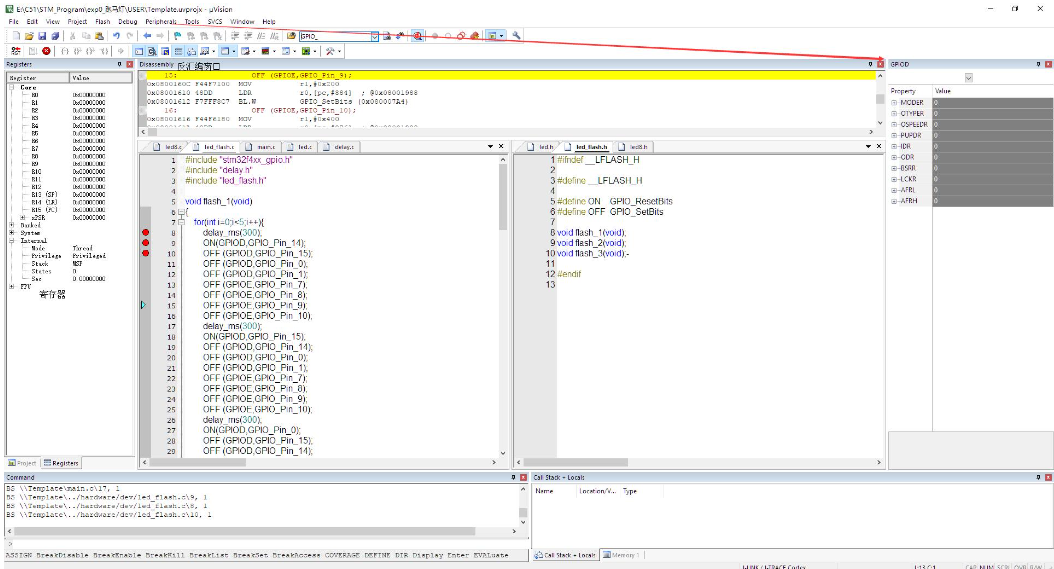Open File menu
This screenshot has width=1054, height=569.
coord(13,22)
